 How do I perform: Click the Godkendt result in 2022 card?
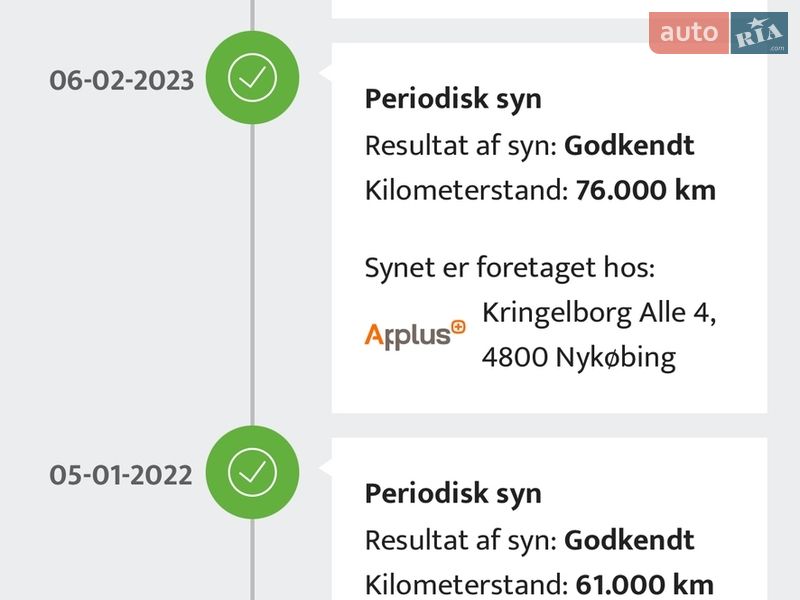[629, 540]
